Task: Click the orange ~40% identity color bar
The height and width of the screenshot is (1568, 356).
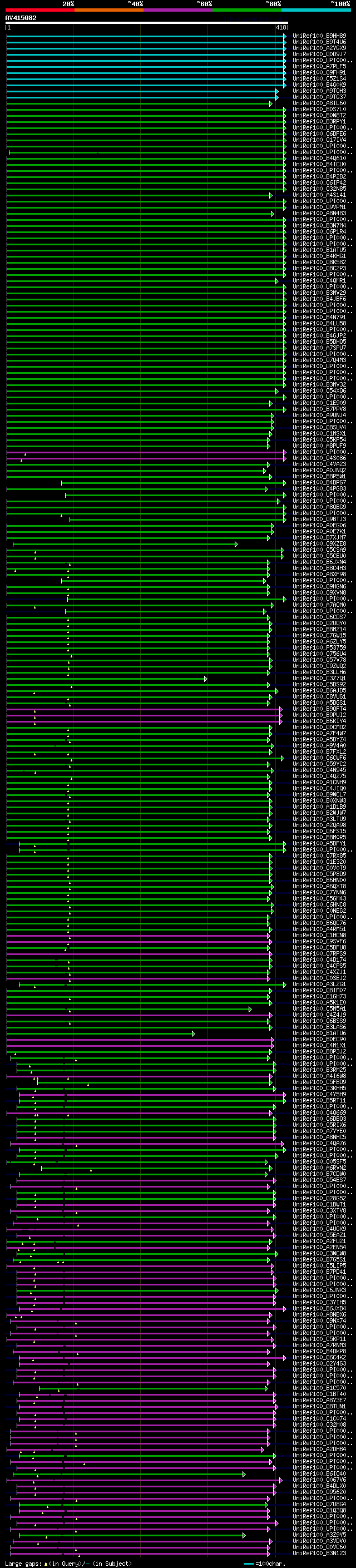Action: pos(109,10)
